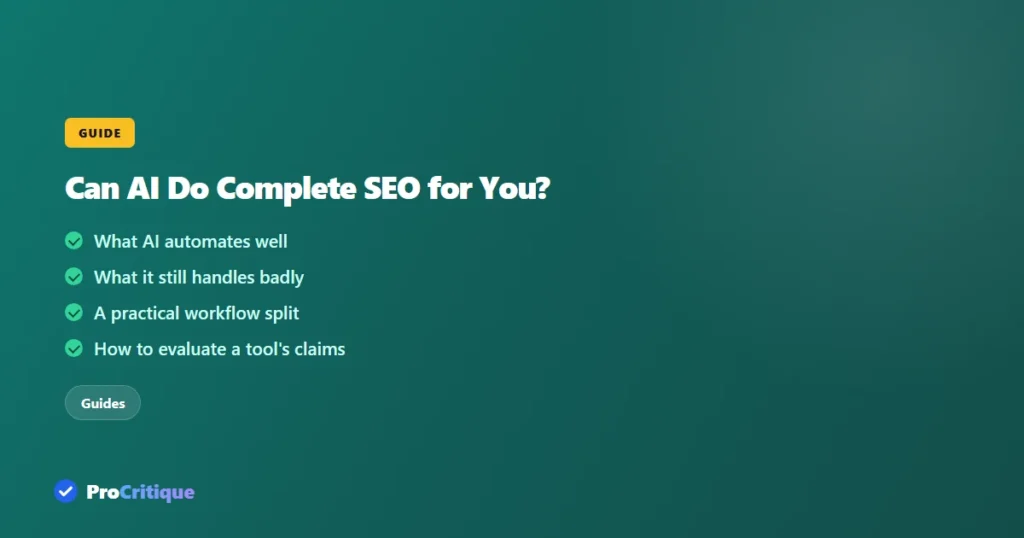Click the white 'Pro' part of the logo
The height and width of the screenshot is (538, 1024).
pos(103,492)
